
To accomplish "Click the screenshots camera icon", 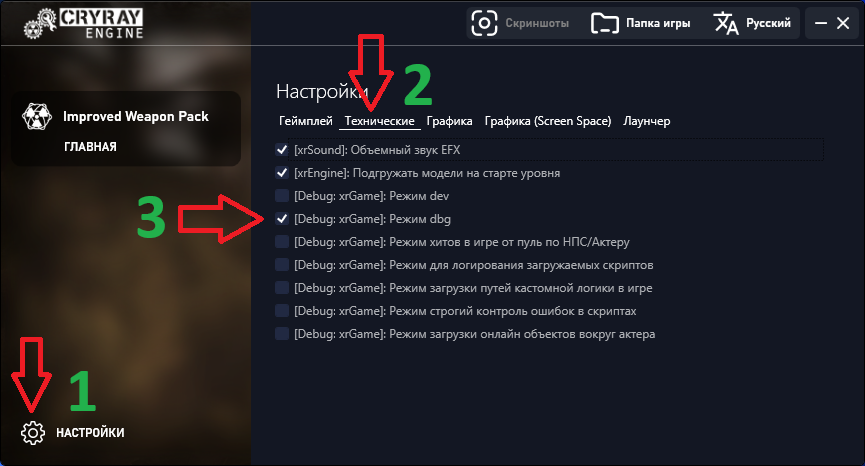I will [x=484, y=23].
